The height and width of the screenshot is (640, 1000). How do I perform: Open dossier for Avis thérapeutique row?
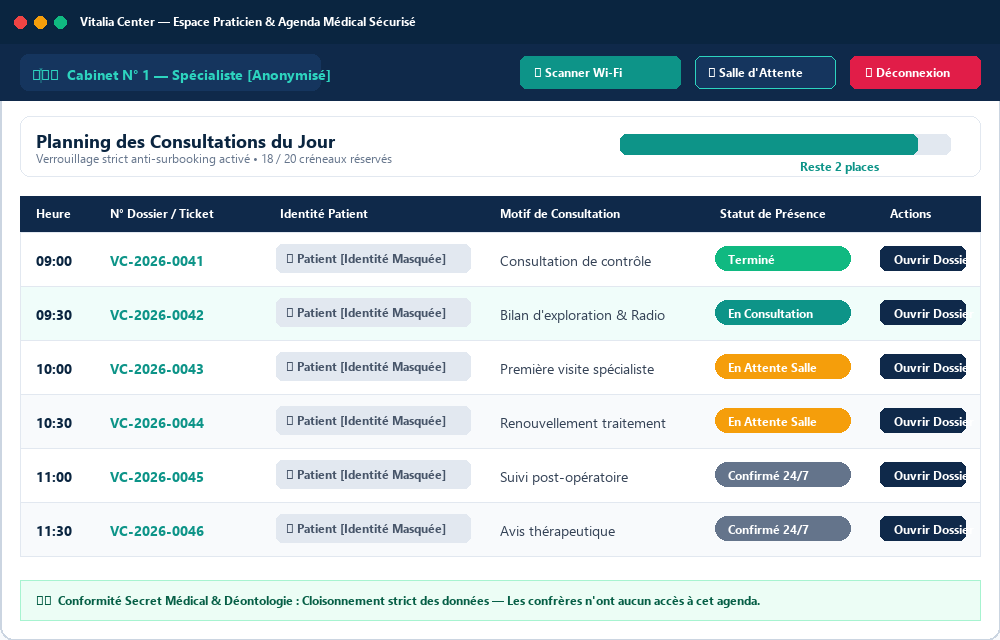[923, 529]
